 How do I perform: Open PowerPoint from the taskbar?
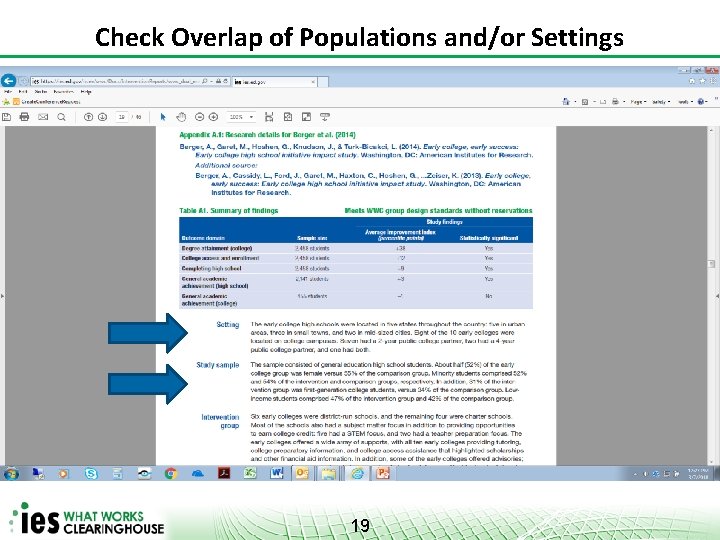click(382, 473)
